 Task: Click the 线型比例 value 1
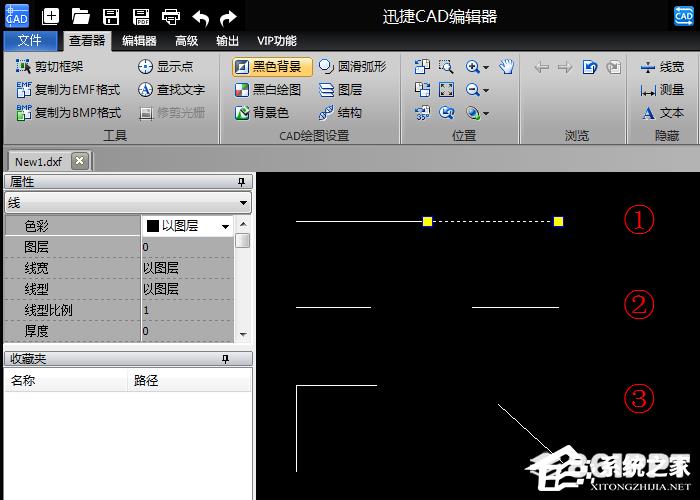187,310
